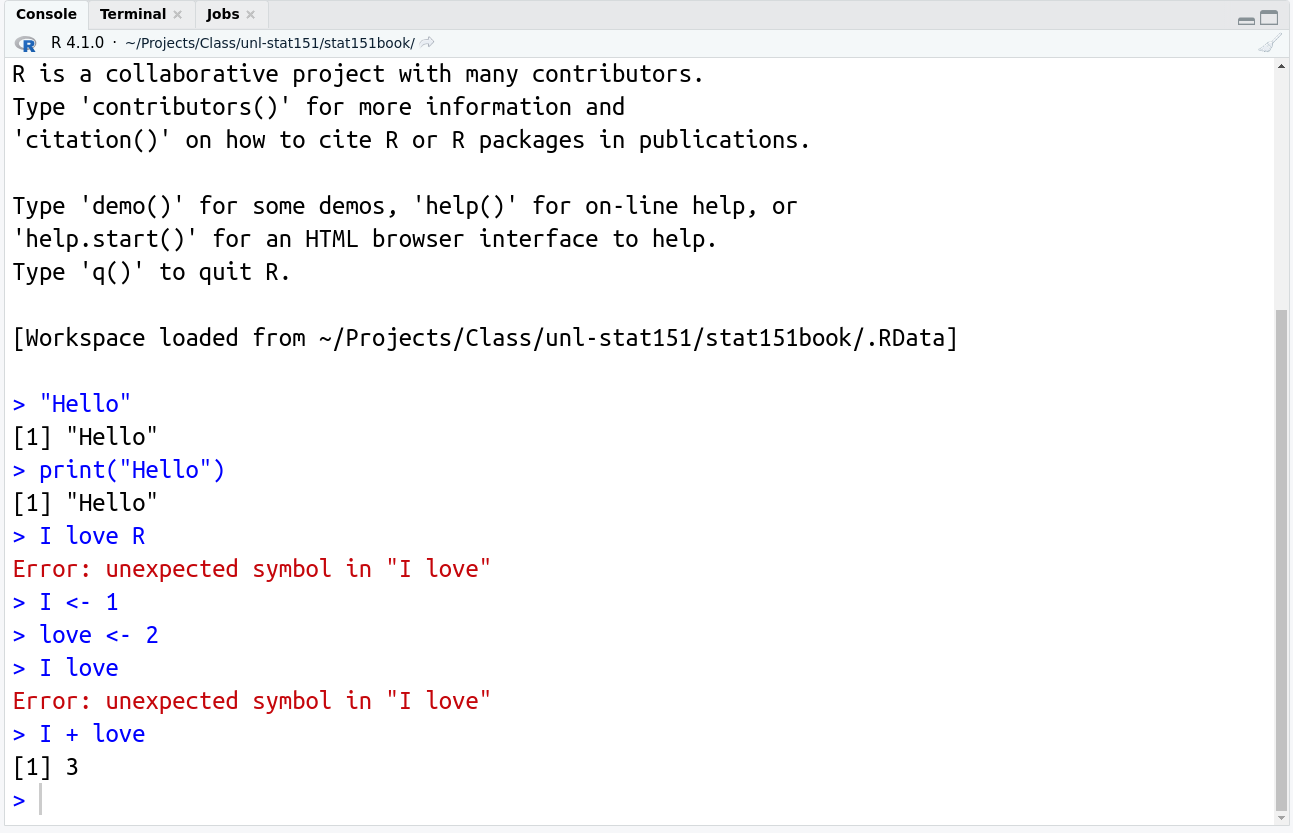This screenshot has height=833, width=1293.
Task: Switch to the Terminal tab
Action: (x=133, y=14)
